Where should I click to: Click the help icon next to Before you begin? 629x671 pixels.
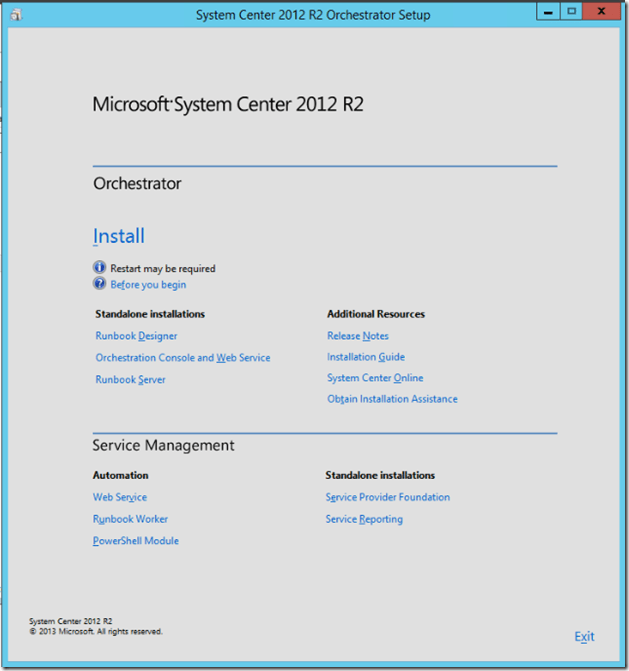point(99,284)
